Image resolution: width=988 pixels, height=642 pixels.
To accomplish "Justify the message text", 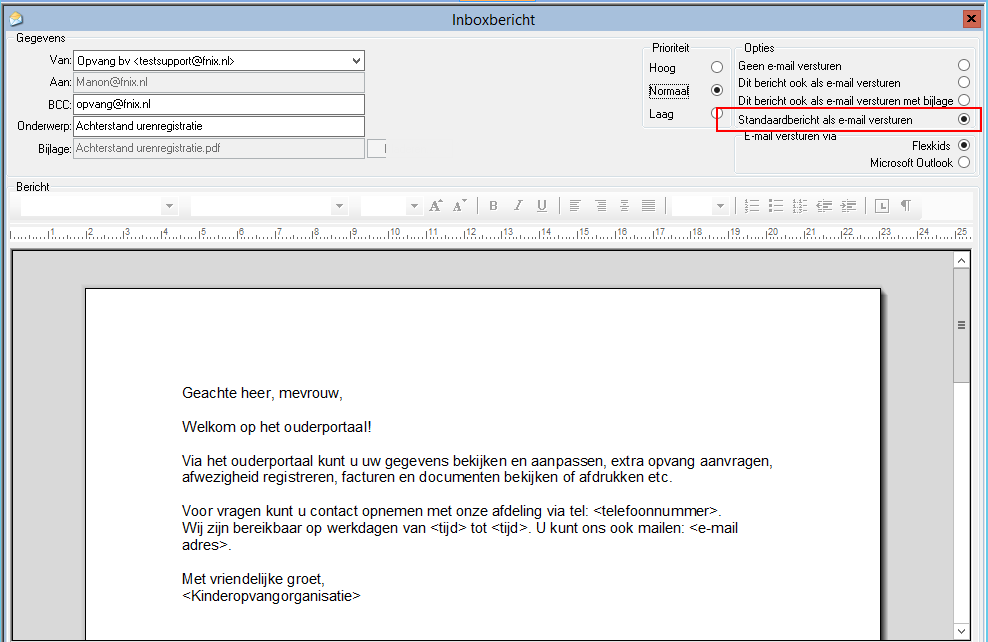I will click(x=648, y=206).
